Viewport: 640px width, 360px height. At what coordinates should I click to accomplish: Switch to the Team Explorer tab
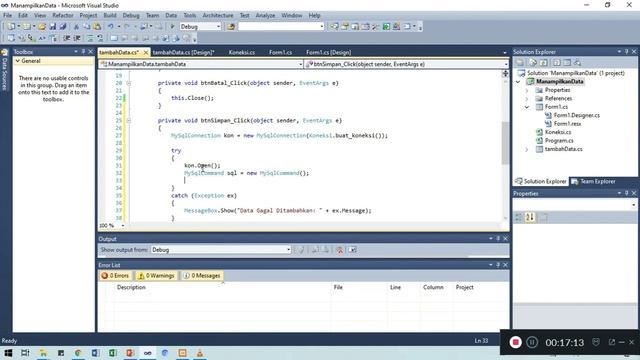594,182
